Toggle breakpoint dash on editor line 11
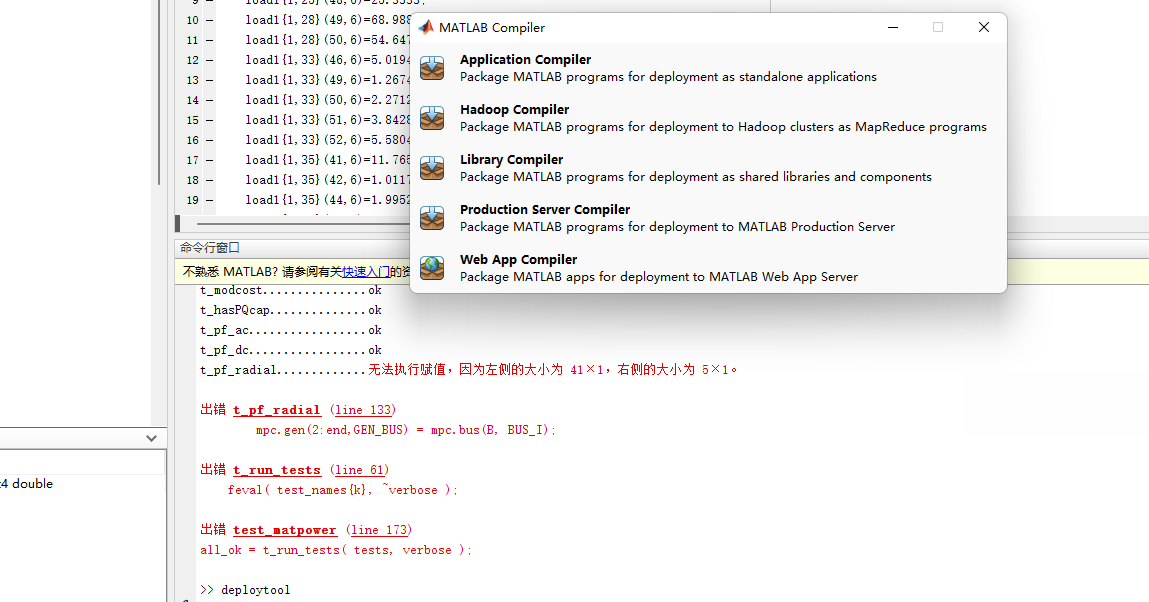1149x602 pixels. click(210, 40)
